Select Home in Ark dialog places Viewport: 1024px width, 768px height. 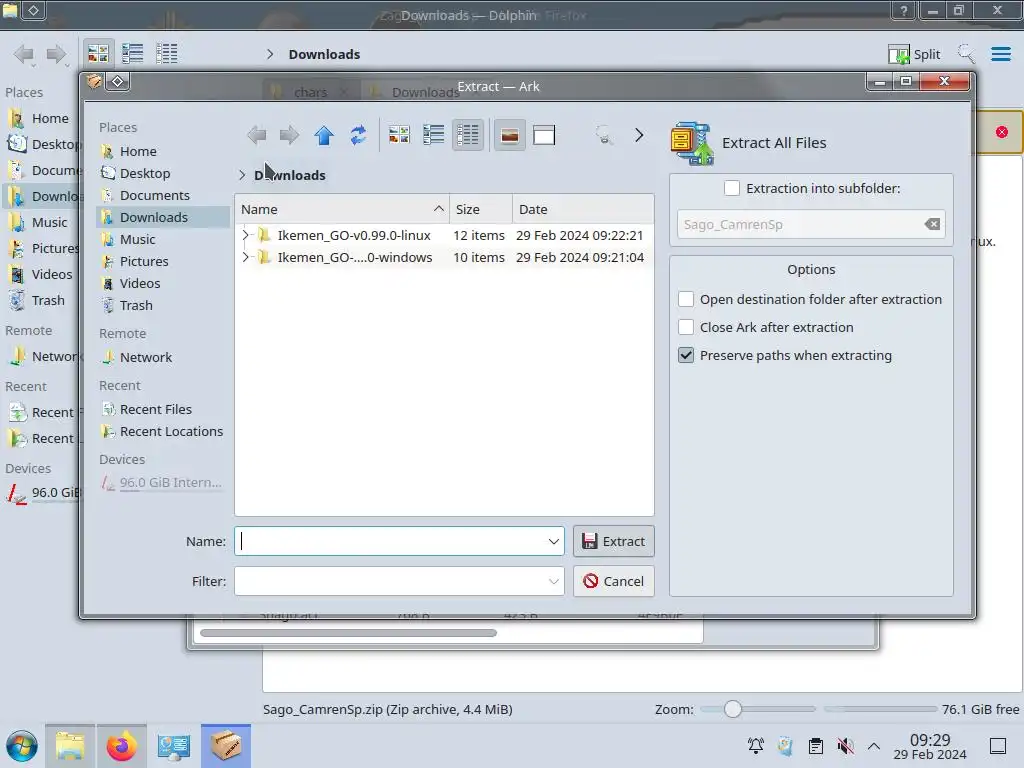(x=163, y=152)
